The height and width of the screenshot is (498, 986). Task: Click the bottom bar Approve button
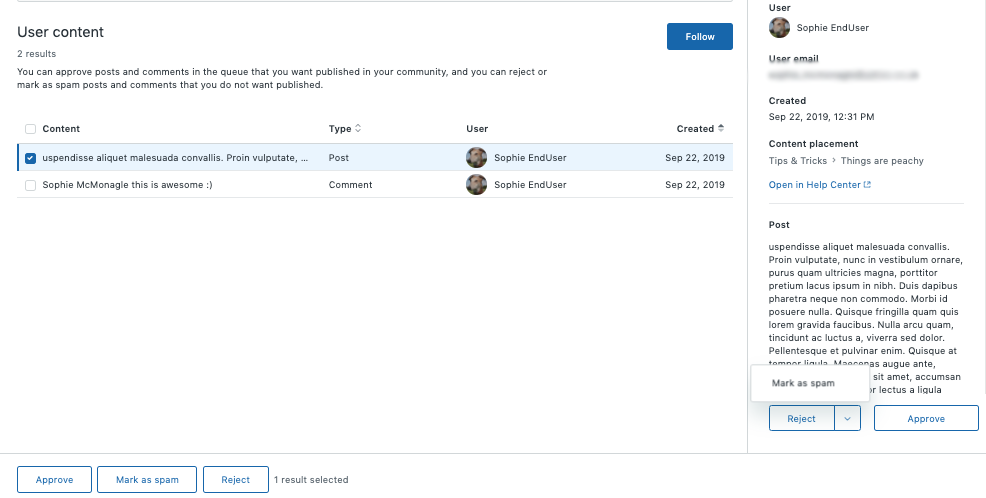click(55, 480)
